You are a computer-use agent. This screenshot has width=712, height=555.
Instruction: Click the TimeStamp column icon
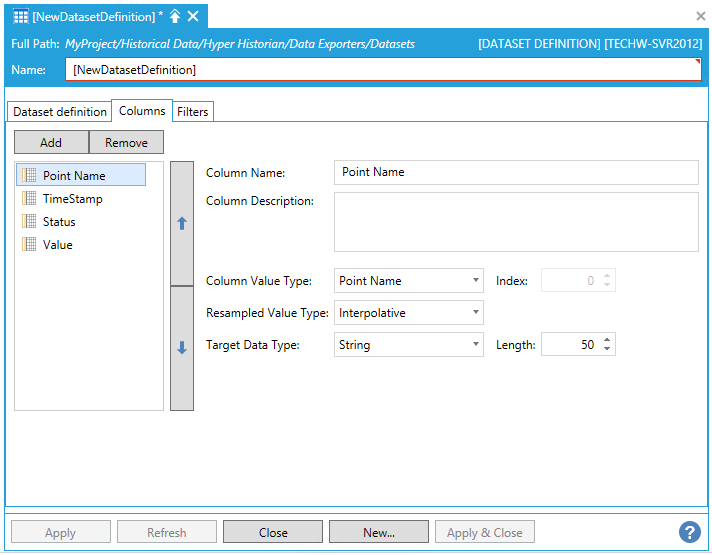point(29,199)
